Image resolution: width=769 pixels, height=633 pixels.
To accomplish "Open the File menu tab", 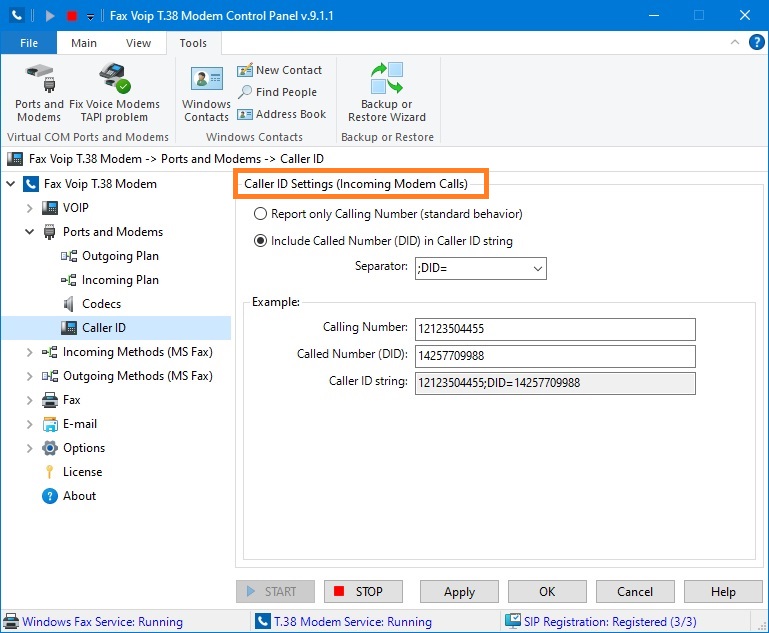I will [x=29, y=43].
